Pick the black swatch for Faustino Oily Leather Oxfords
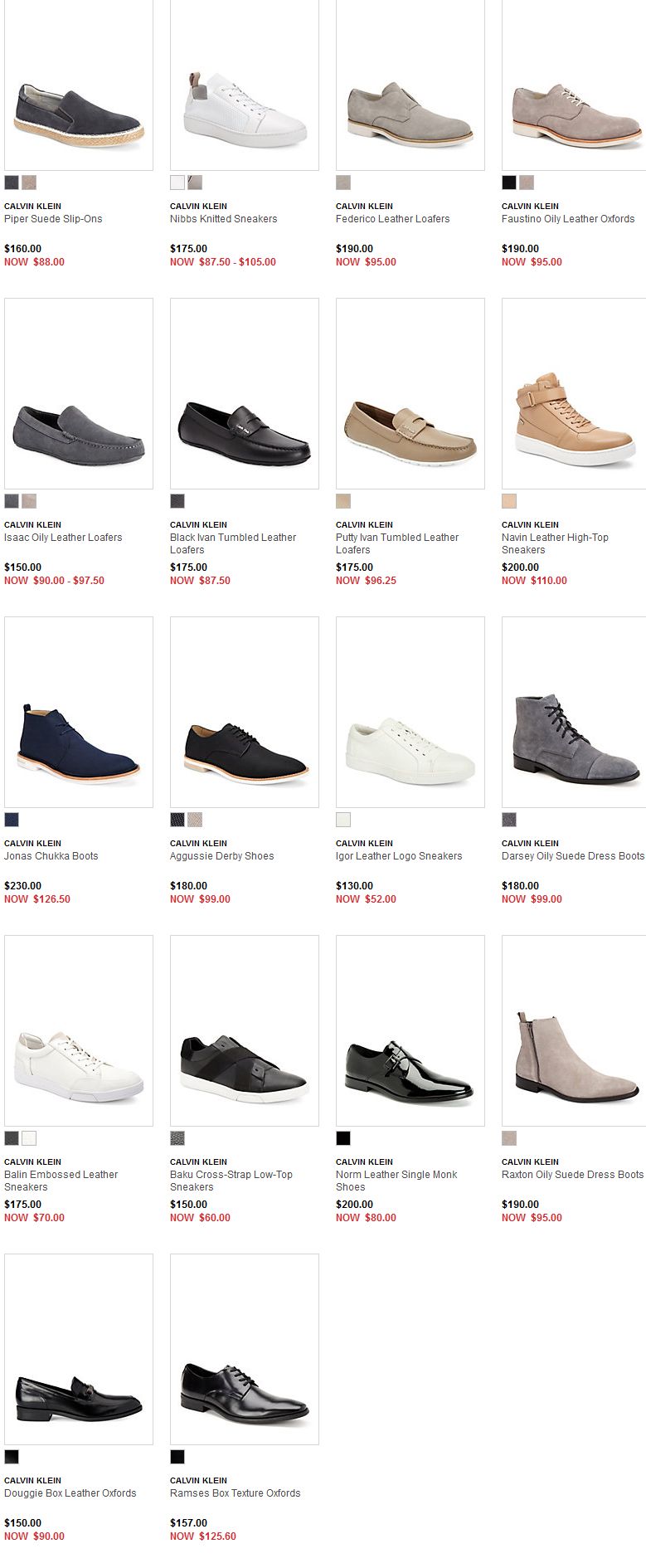Screen dimensions: 646x1568 tap(509, 183)
